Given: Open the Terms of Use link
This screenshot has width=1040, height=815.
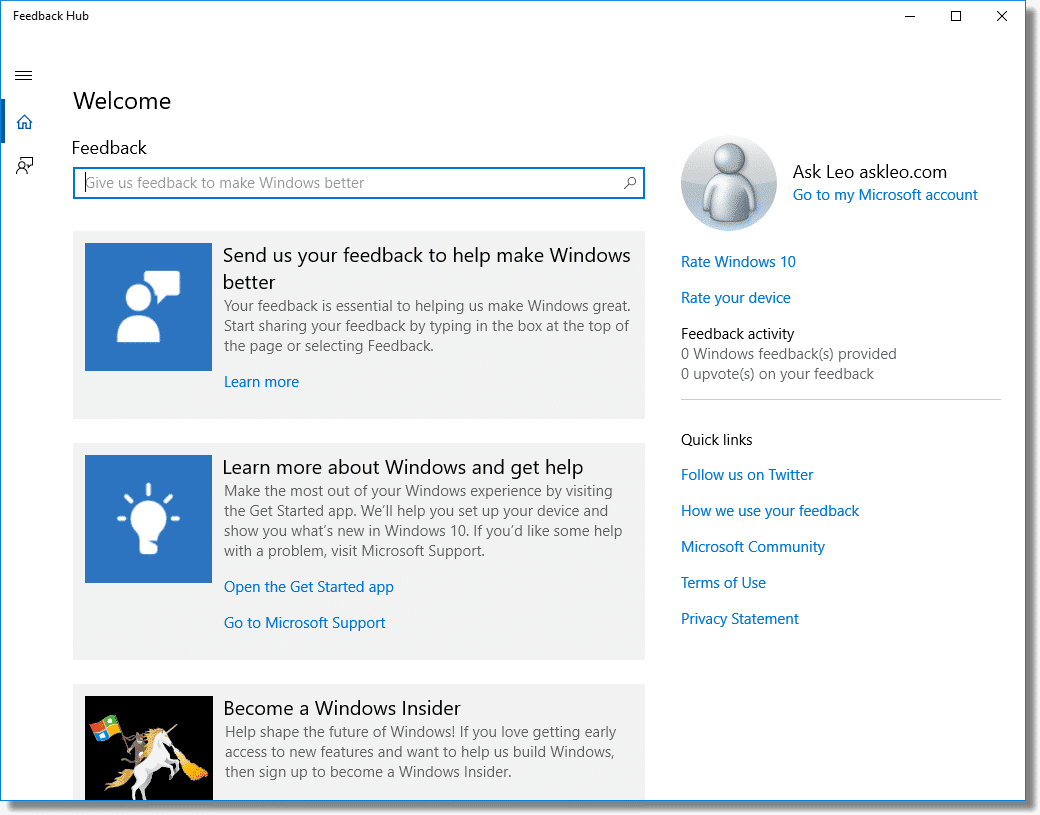Looking at the screenshot, I should [723, 583].
